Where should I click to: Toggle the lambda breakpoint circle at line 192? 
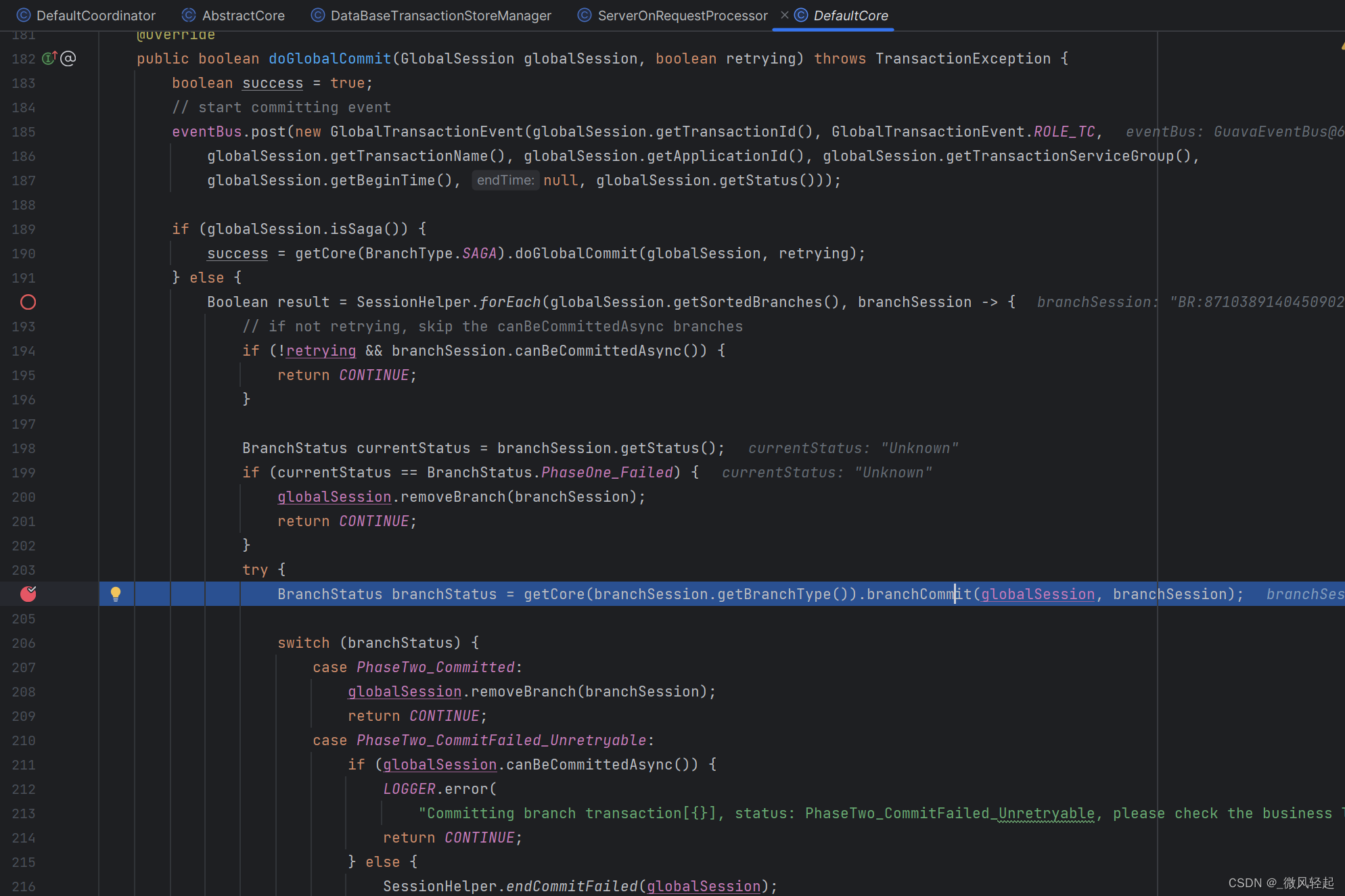pos(28,302)
